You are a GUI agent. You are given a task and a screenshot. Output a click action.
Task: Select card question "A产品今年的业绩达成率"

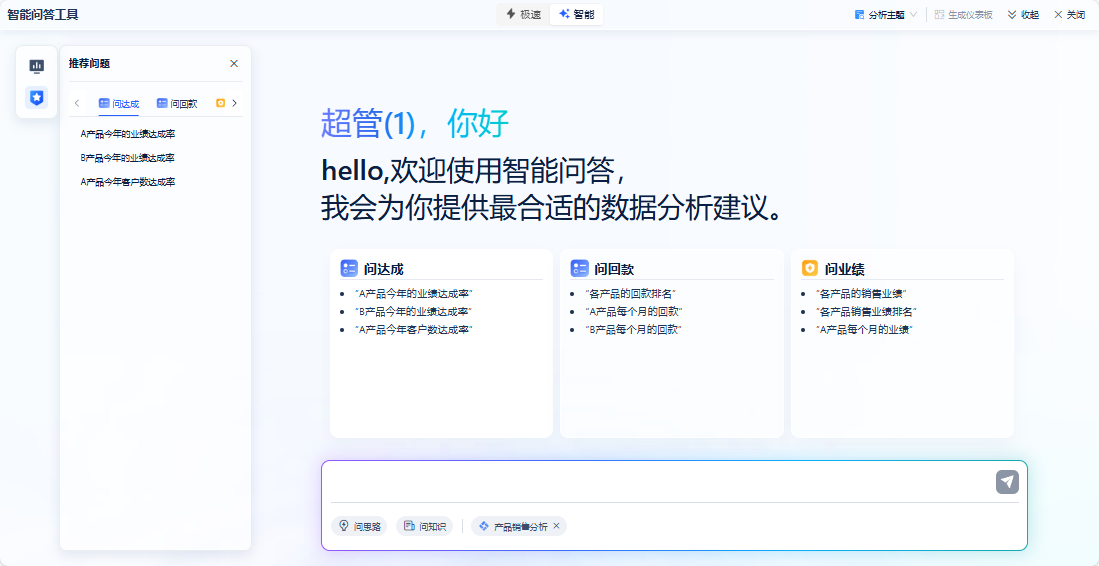click(x=414, y=294)
